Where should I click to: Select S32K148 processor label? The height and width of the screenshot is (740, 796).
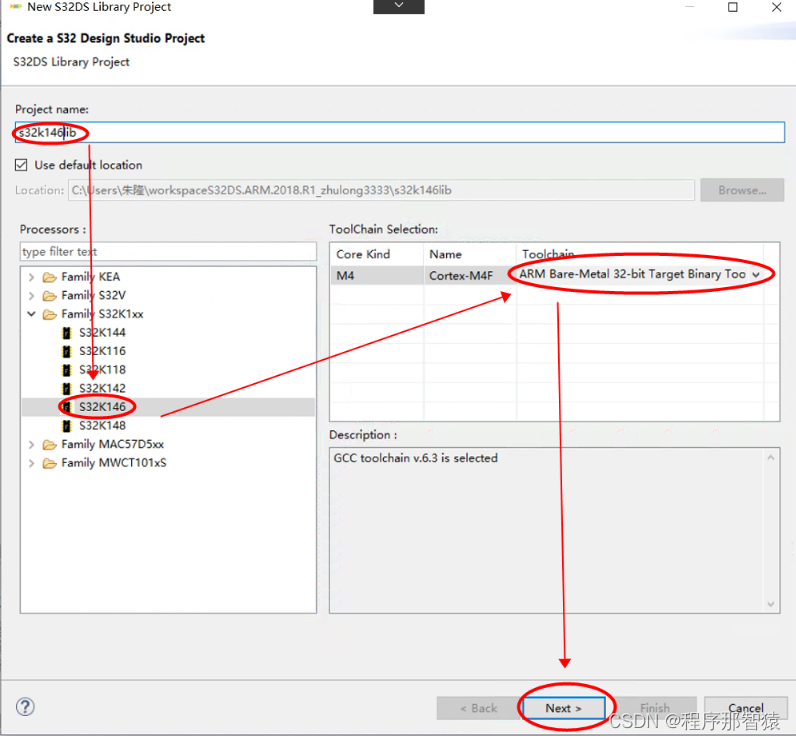point(102,426)
